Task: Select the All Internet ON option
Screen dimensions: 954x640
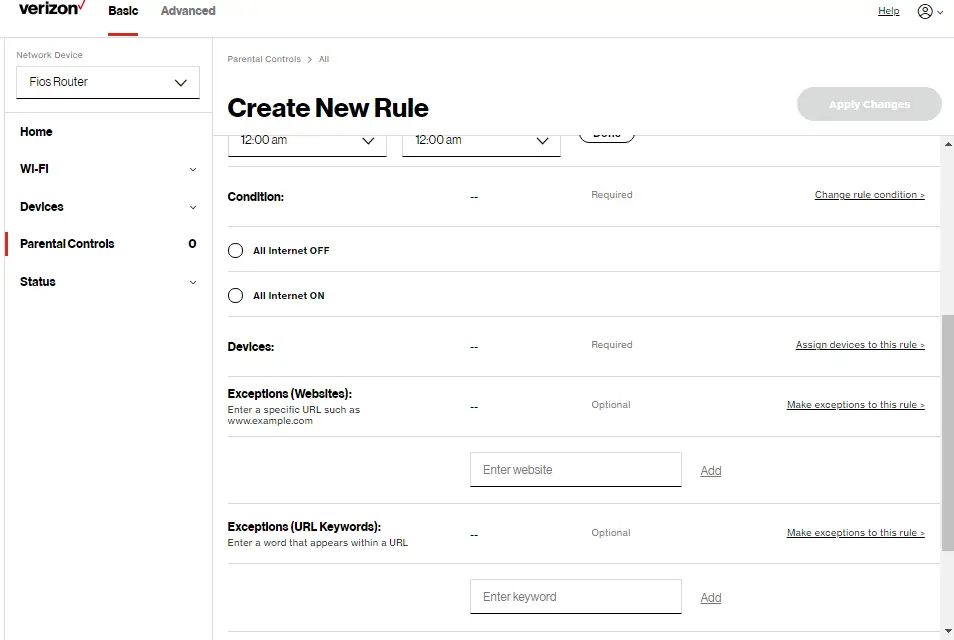Action: click(x=235, y=295)
